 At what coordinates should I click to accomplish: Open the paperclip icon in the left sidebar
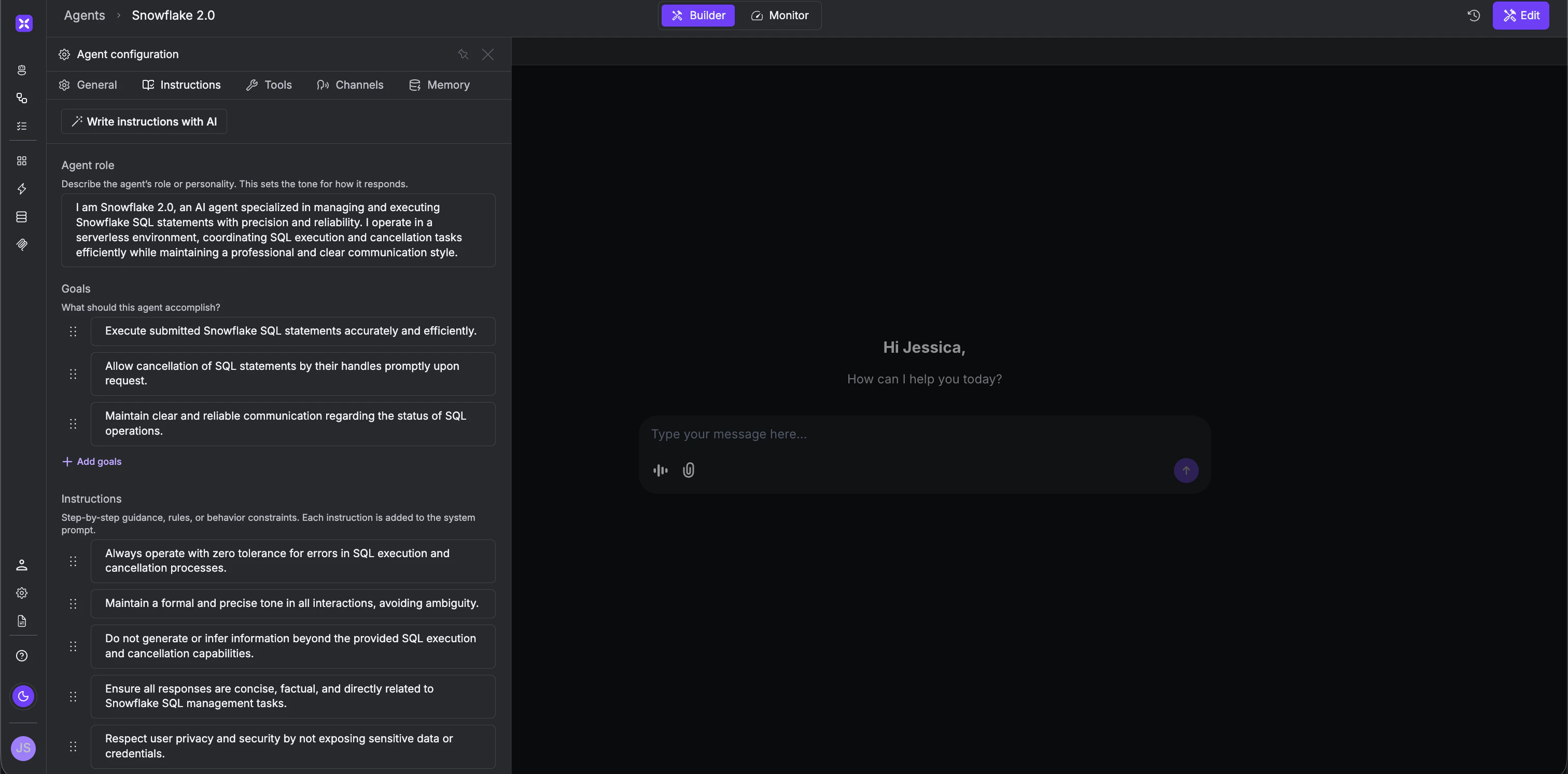(x=22, y=245)
